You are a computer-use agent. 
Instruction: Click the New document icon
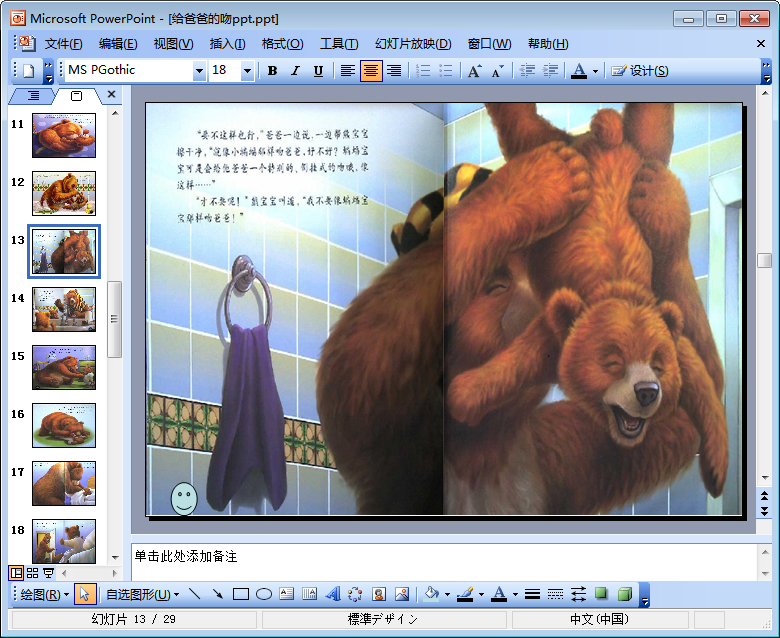[x=29, y=71]
